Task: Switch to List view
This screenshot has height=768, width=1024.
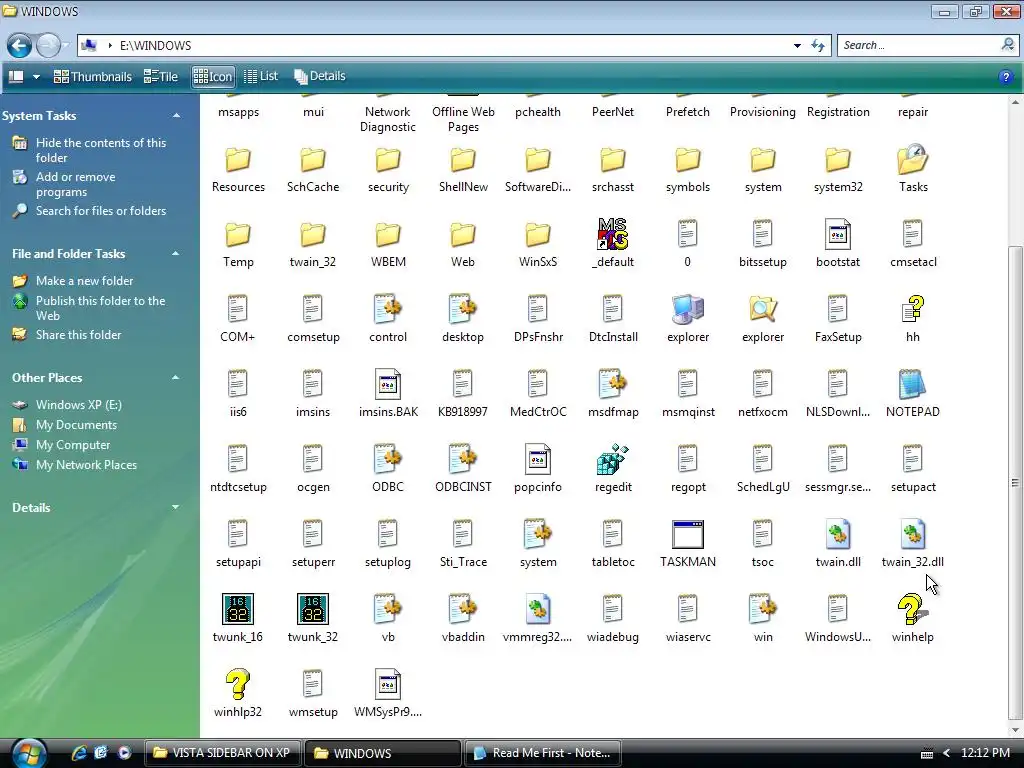Action: (x=261, y=76)
